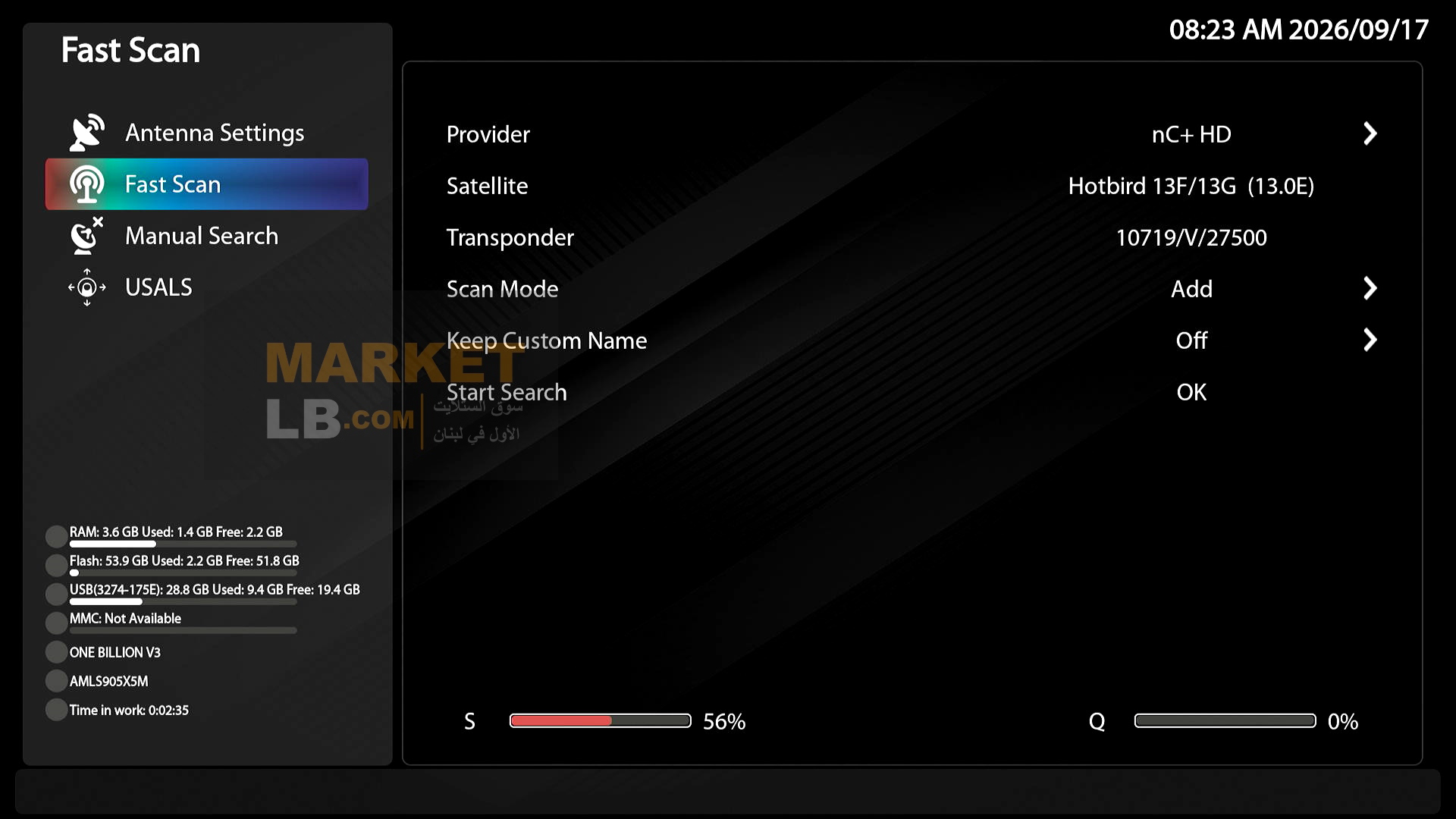Screen dimensions: 1456x819
Task: Click the Time in work uptime entry
Action: (x=129, y=710)
